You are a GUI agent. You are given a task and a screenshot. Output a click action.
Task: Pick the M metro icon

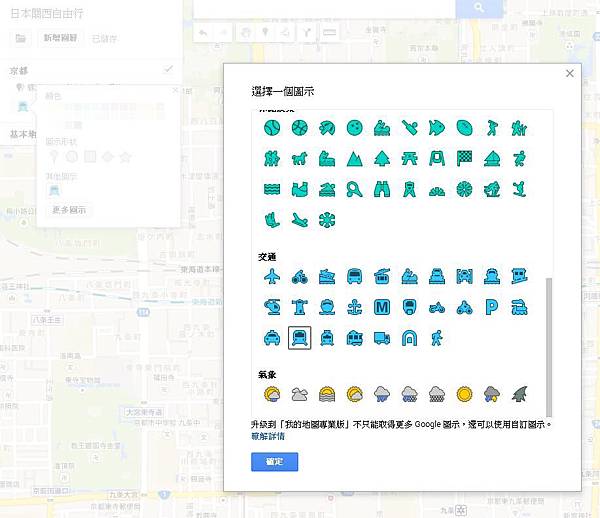coord(382,307)
